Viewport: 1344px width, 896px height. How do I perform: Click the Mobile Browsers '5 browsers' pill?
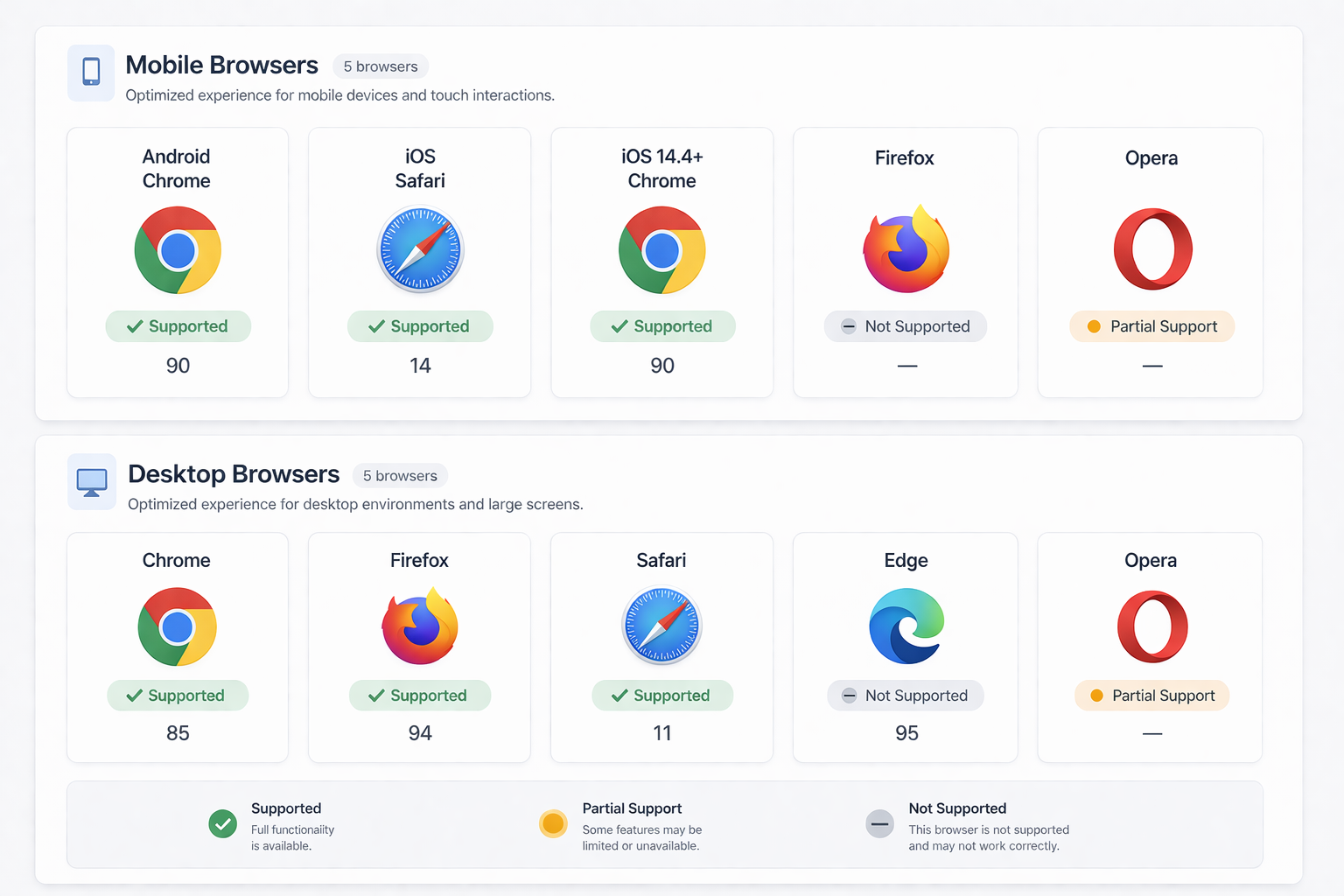pyautogui.click(x=381, y=66)
